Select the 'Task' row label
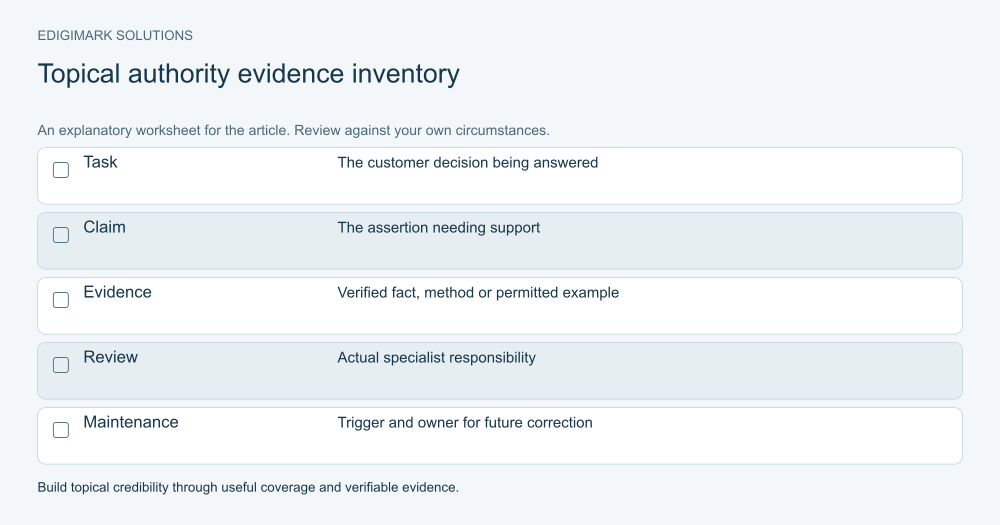 pos(100,162)
